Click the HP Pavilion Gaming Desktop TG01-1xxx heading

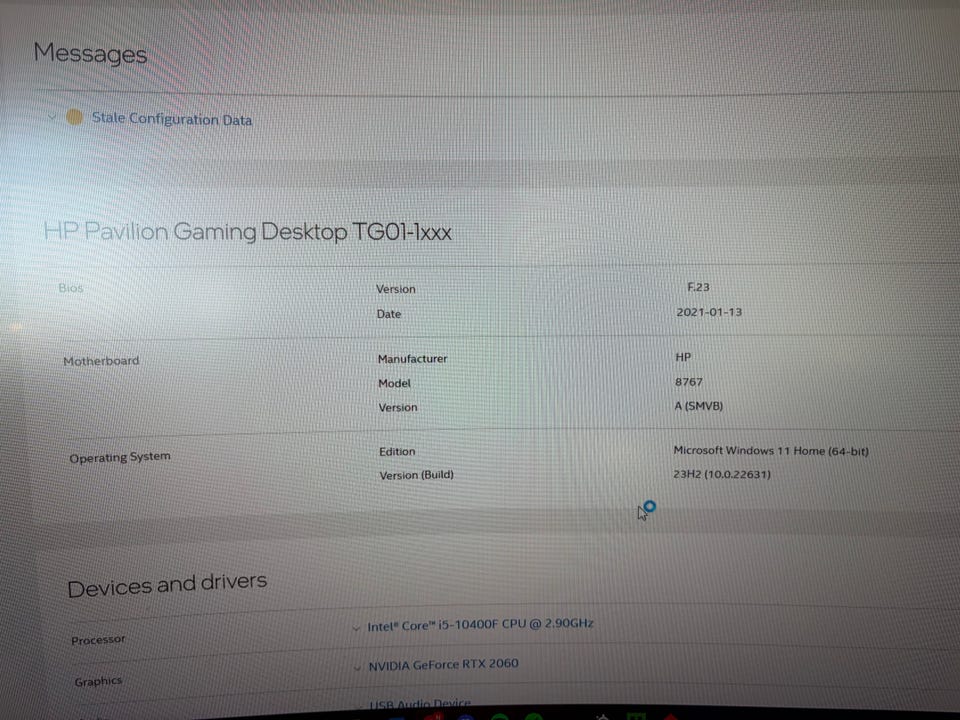248,231
